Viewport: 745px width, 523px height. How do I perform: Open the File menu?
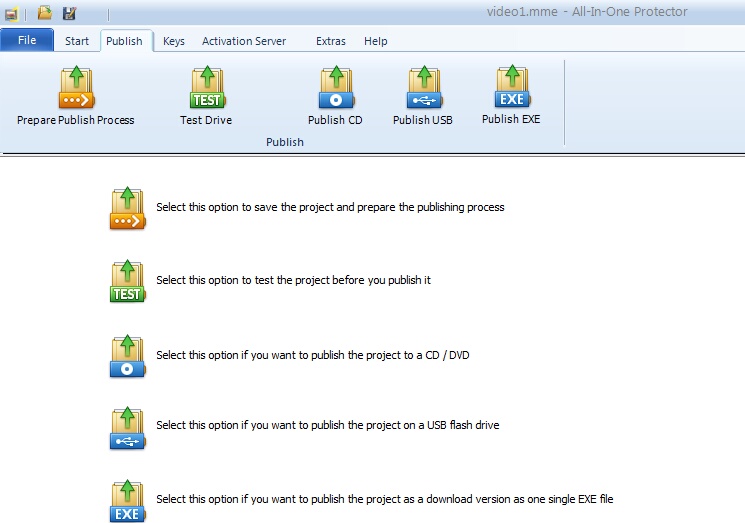tap(27, 40)
